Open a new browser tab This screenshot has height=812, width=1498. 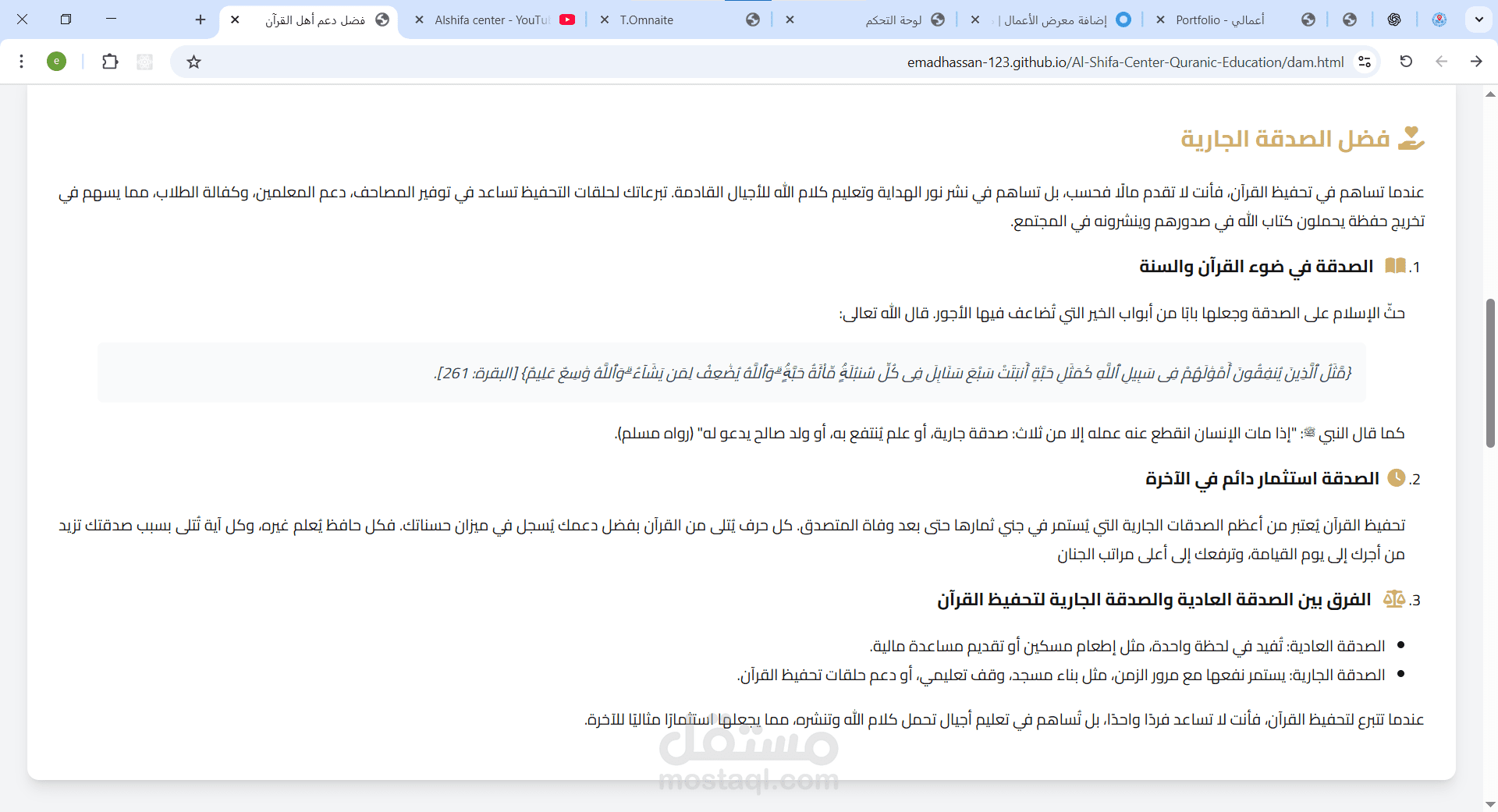point(201,20)
